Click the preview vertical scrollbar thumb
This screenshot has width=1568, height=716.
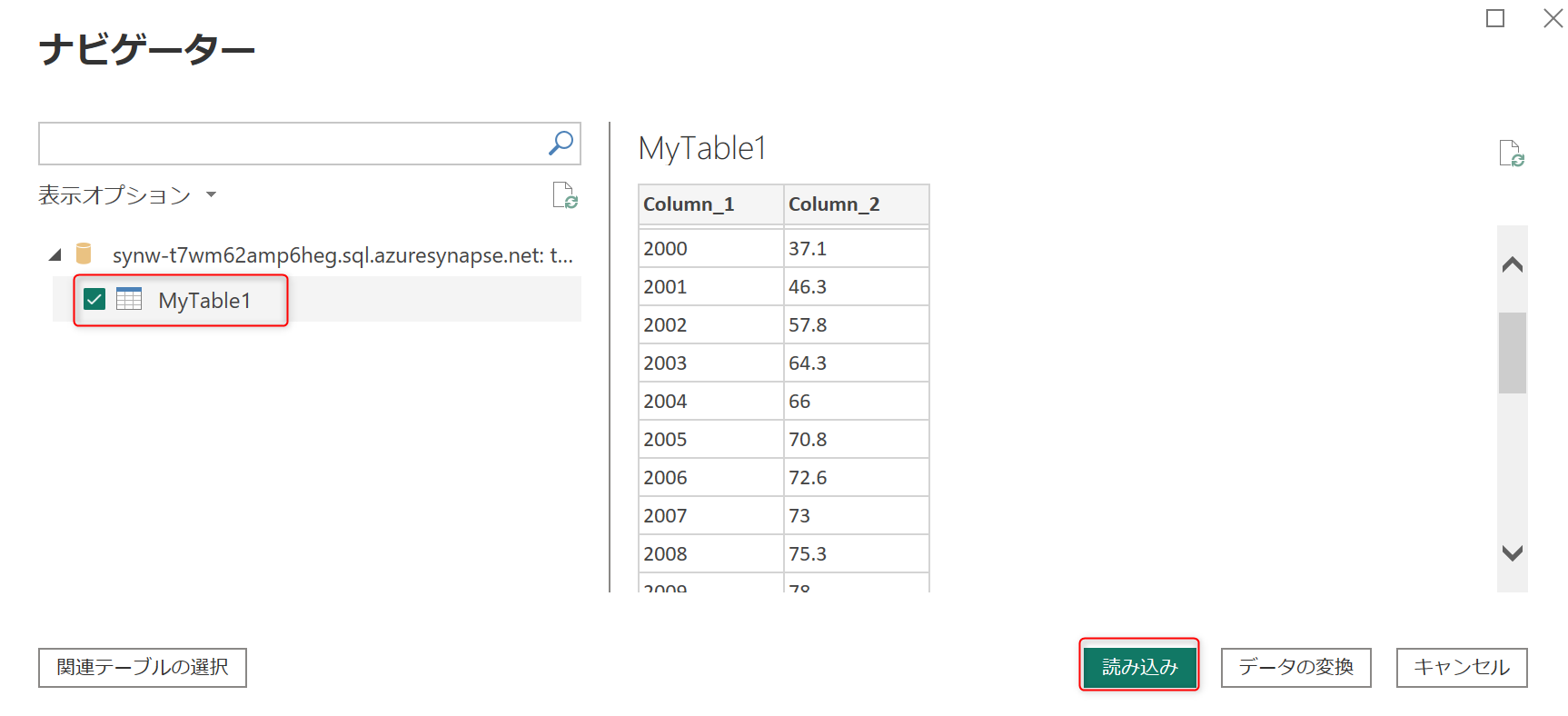[x=1512, y=353]
